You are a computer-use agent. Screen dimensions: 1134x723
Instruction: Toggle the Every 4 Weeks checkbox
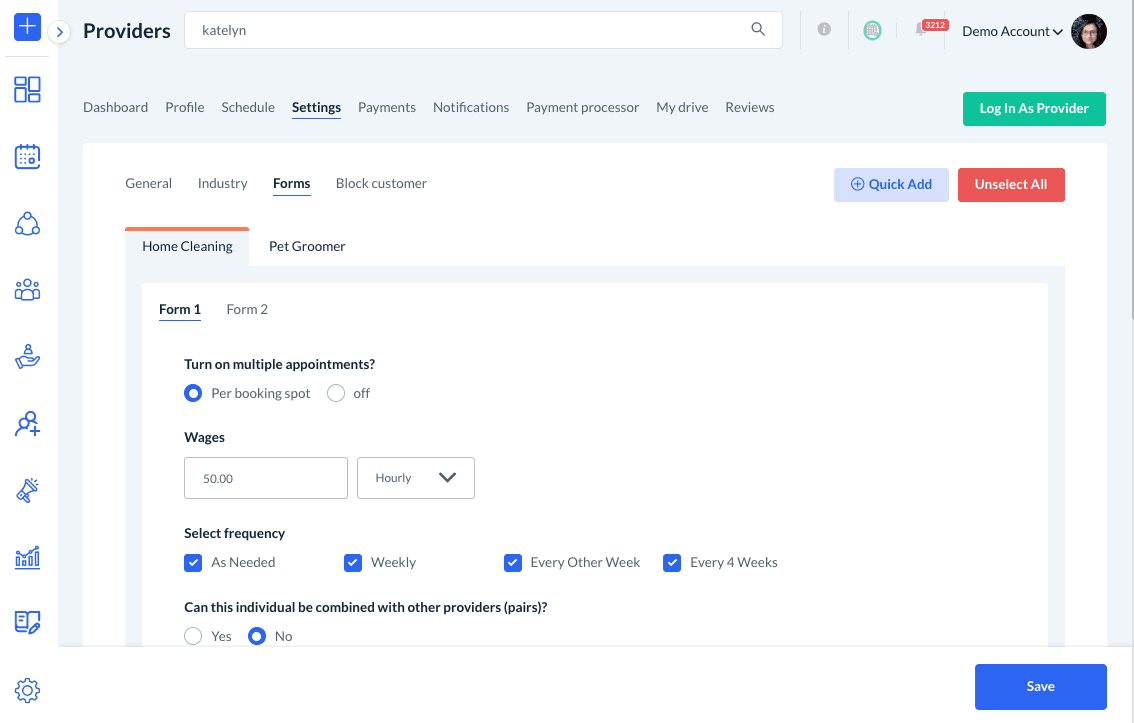(672, 563)
